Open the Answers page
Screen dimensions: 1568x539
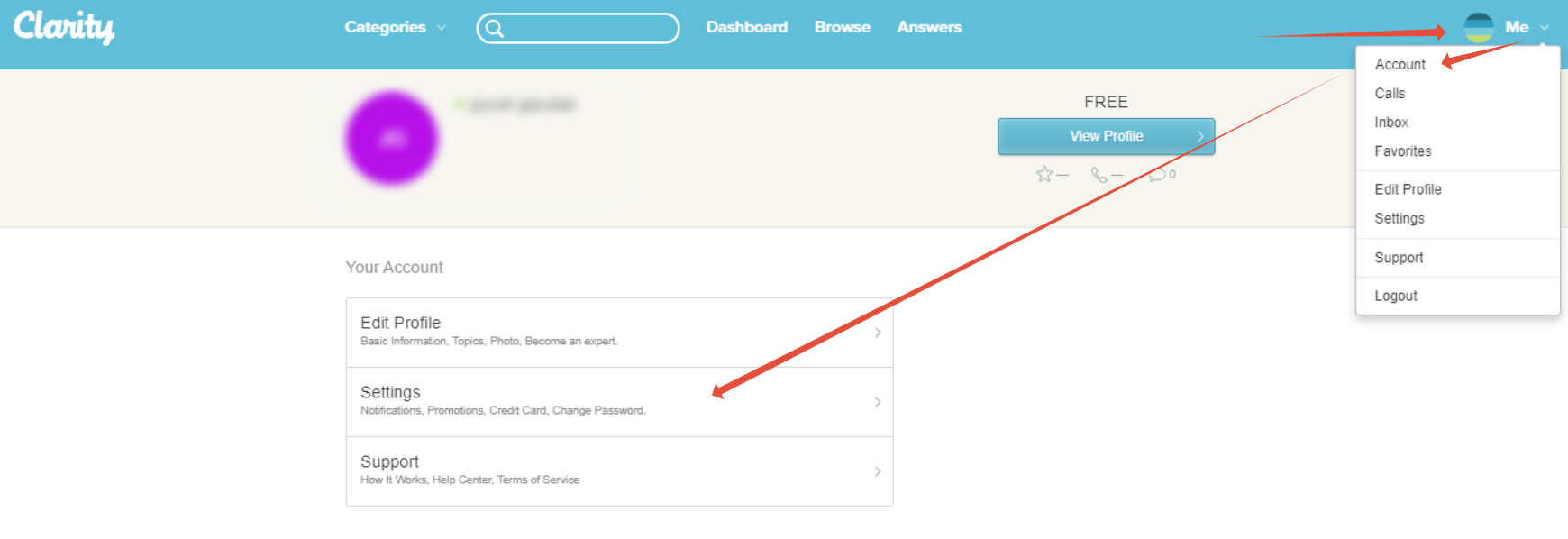929,27
